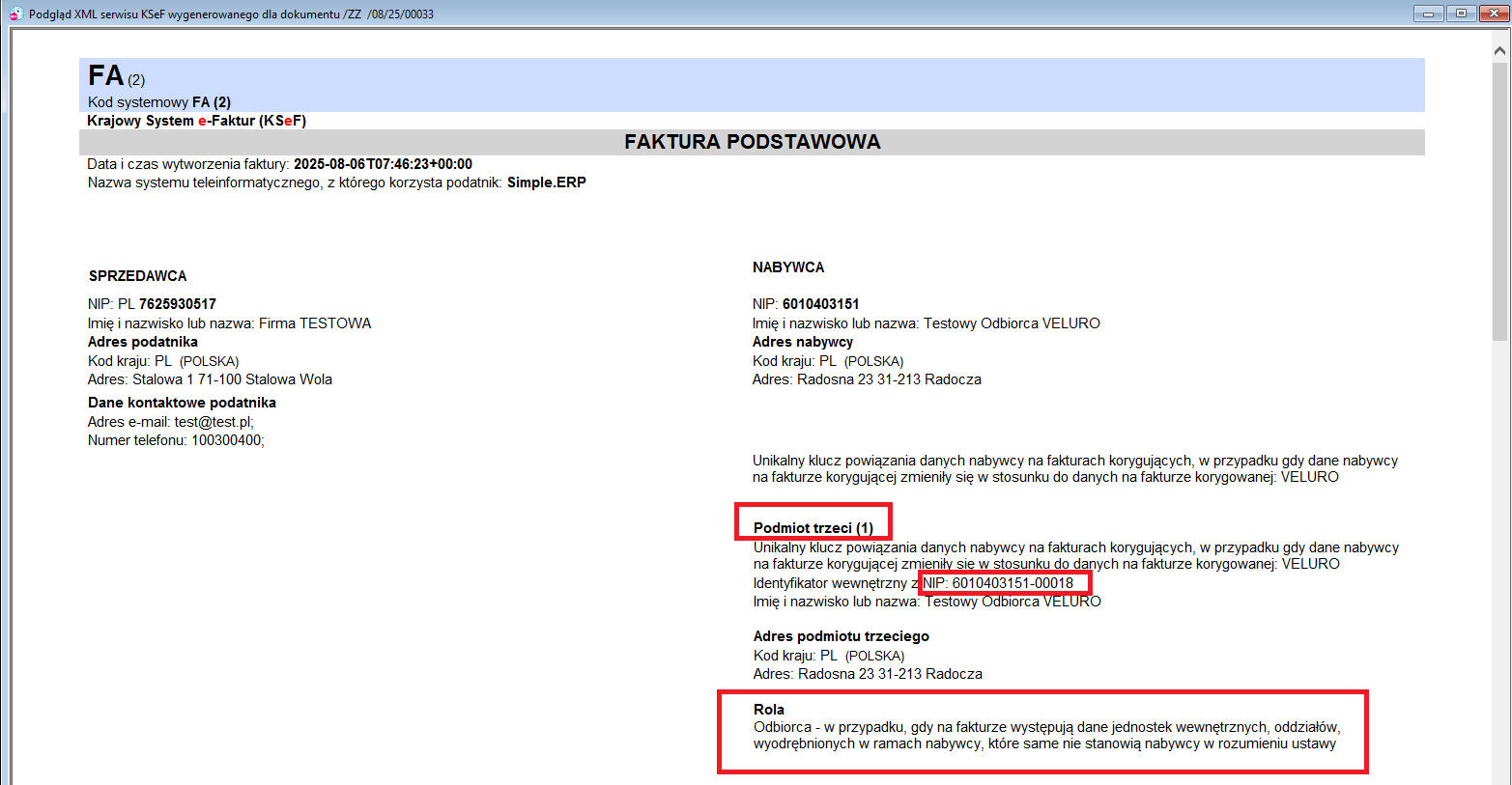The width and height of the screenshot is (1512, 785).
Task: Click the Simple.ERP system name
Action: (547, 182)
